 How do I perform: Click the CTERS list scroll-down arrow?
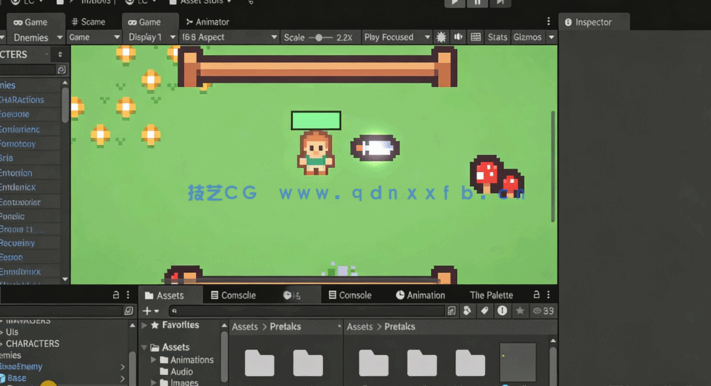65,279
